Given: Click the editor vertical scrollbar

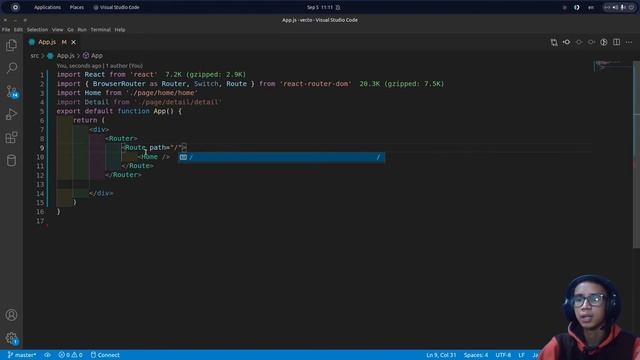Looking at the screenshot, I should (x=636, y=154).
